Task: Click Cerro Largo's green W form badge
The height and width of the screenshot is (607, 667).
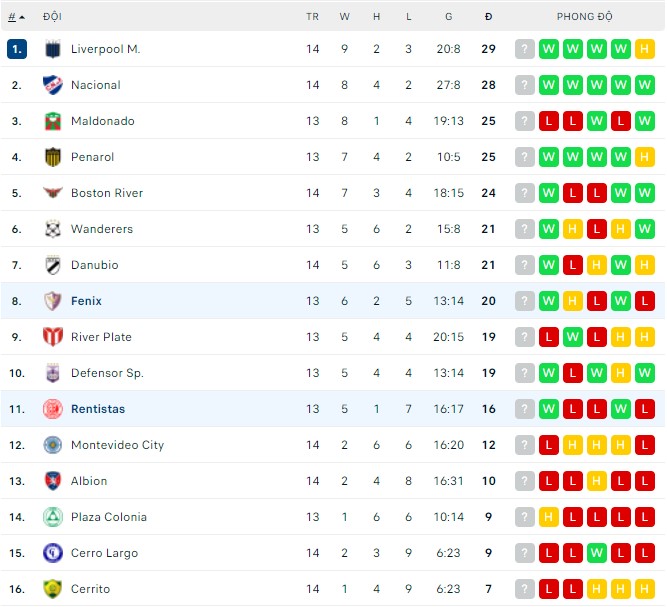Action: tap(596, 553)
